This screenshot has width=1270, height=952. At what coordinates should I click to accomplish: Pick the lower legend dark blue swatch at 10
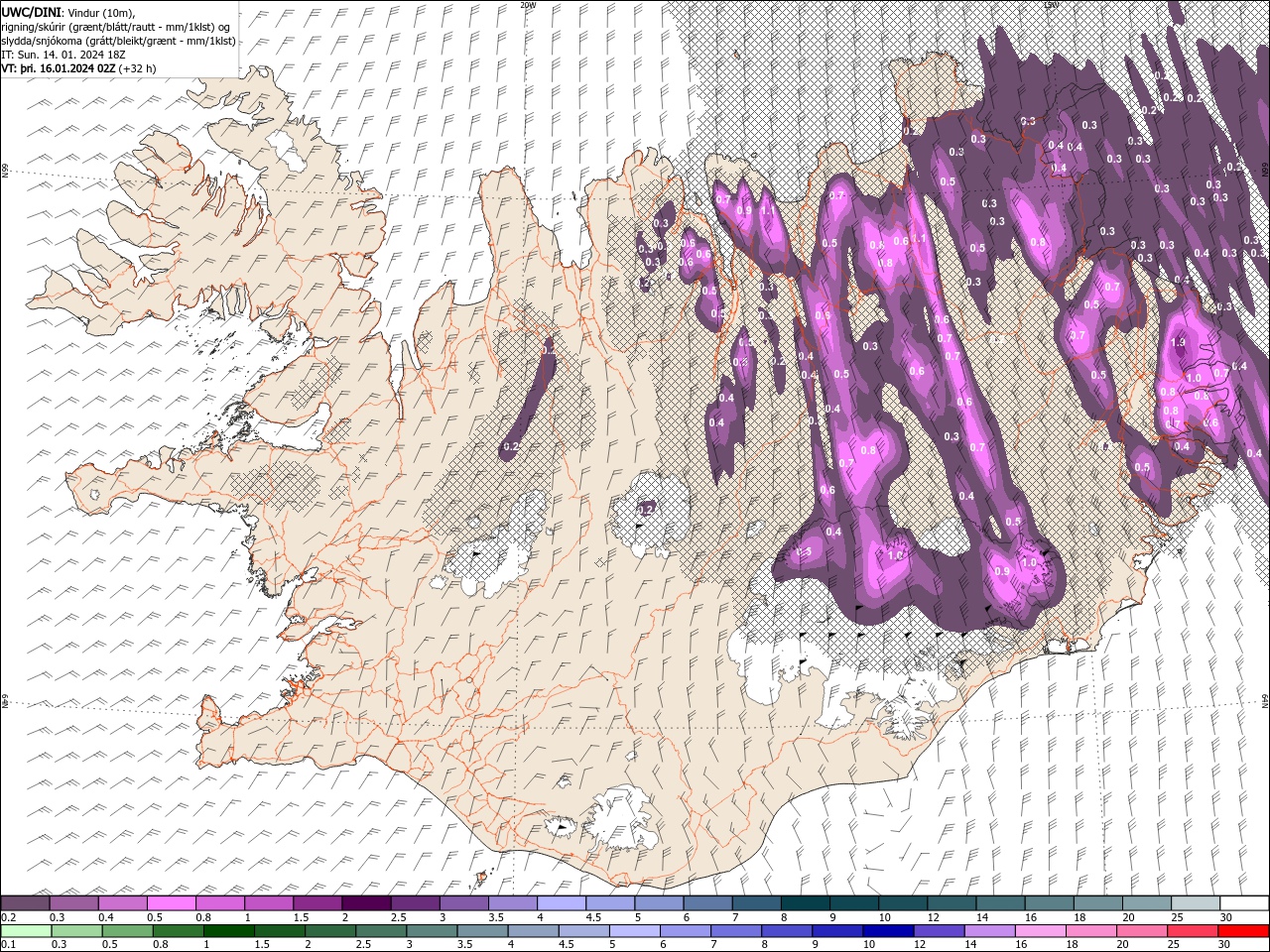coord(887,931)
